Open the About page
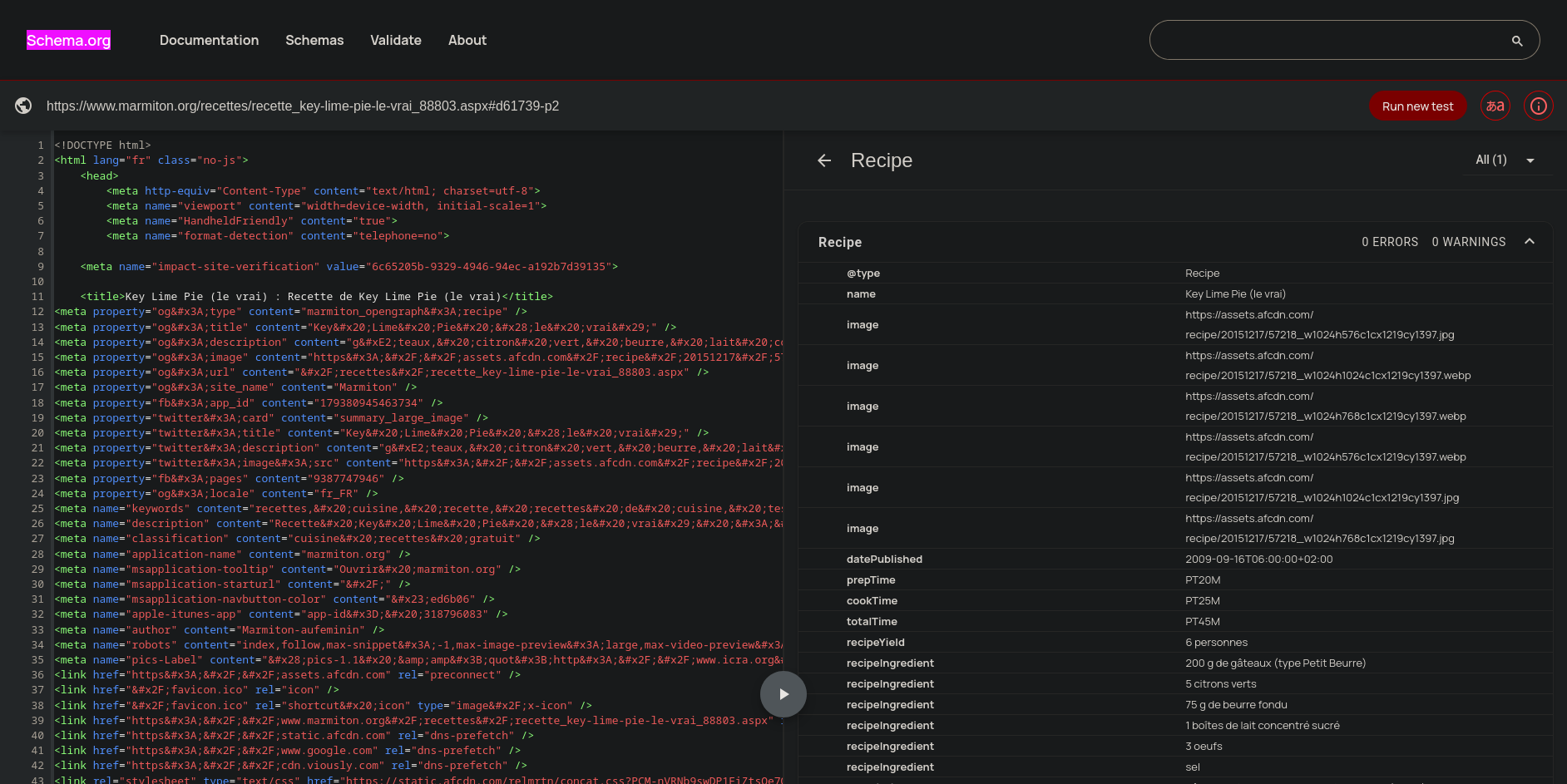This screenshot has width=1567, height=784. (467, 40)
